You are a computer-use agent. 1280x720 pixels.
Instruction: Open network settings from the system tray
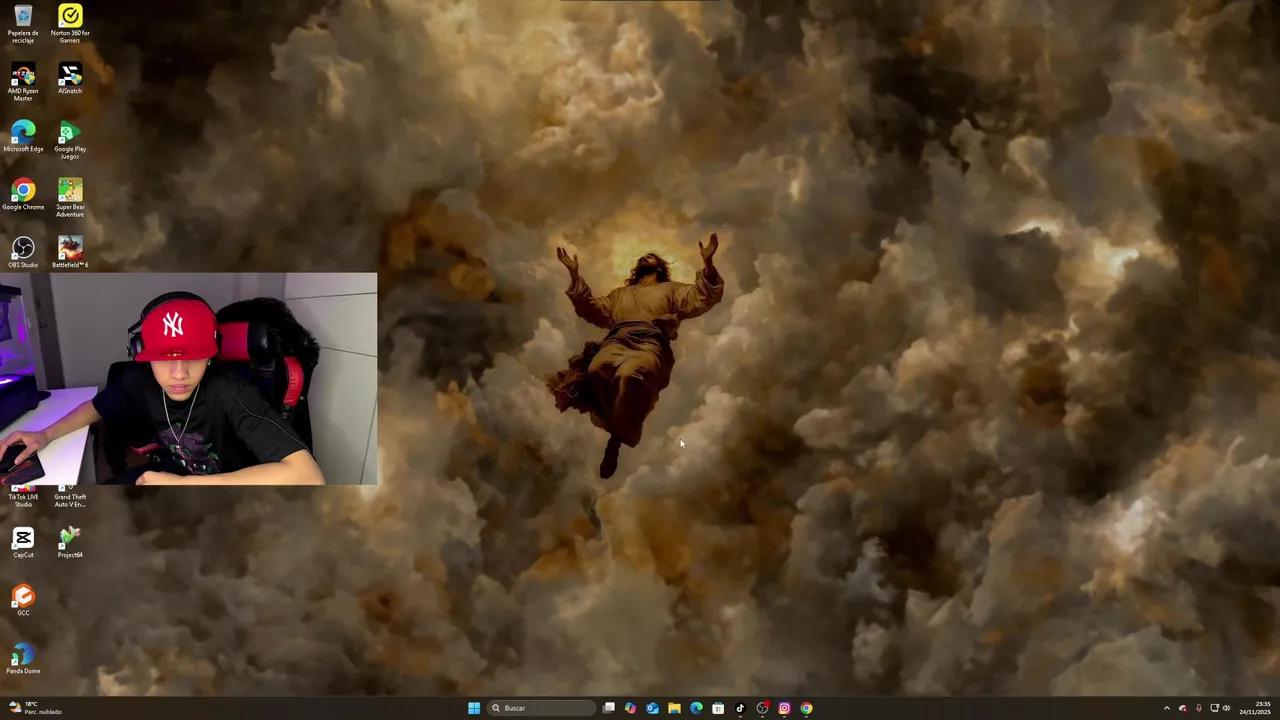(x=1214, y=708)
